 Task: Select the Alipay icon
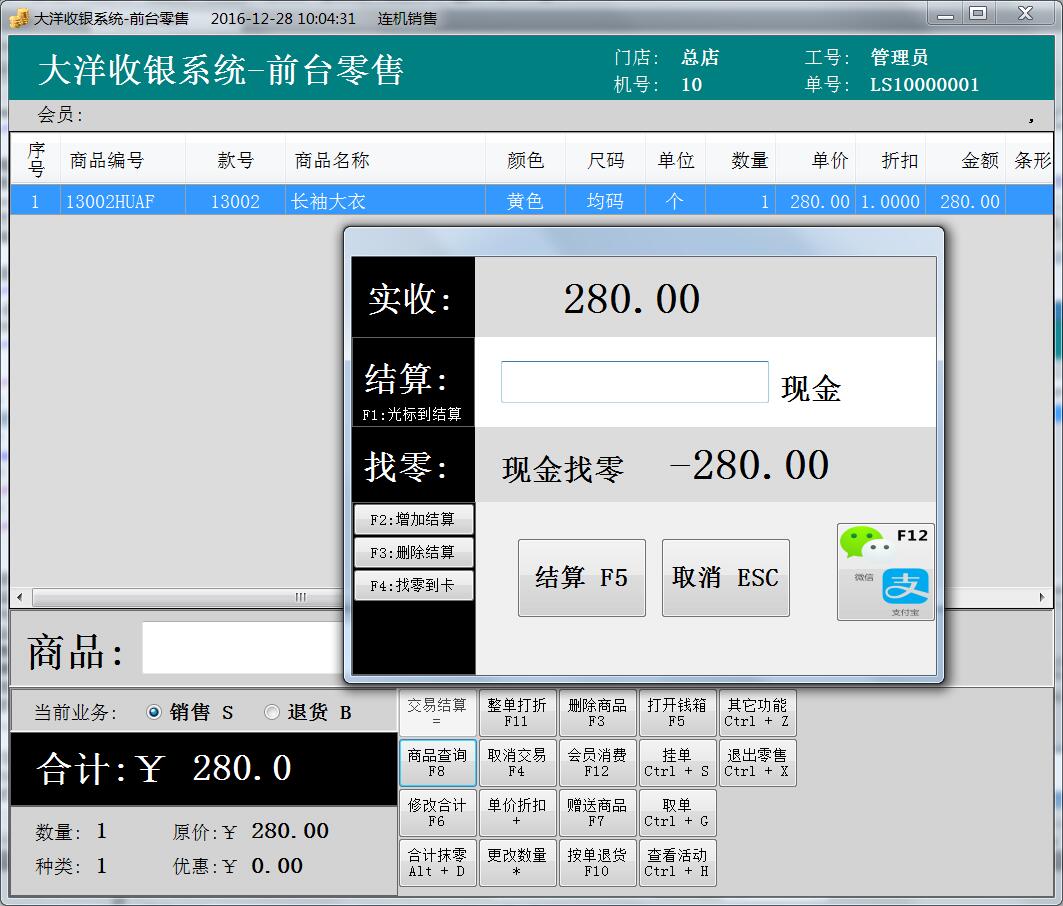point(906,588)
